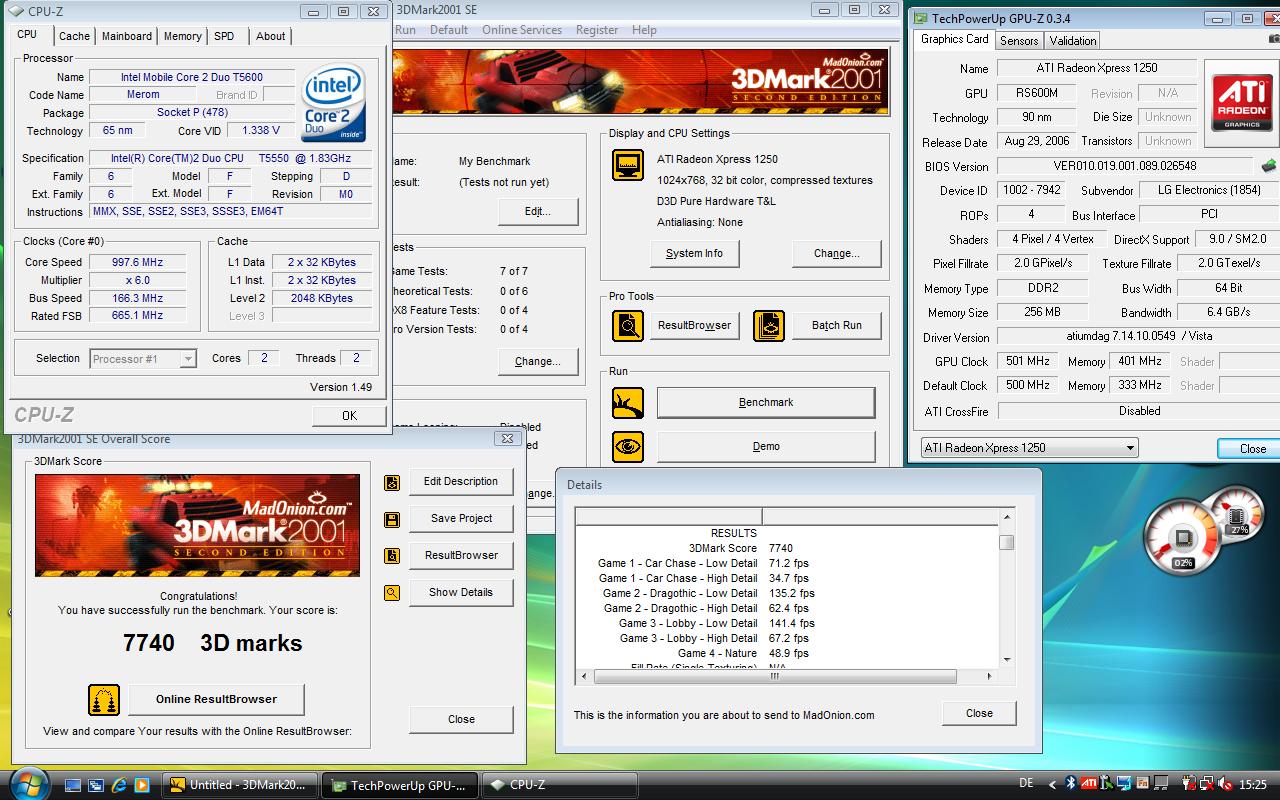Image resolution: width=1280 pixels, height=800 pixels.
Task: Click the DE language indicator in the taskbar
Action: [x=1026, y=785]
